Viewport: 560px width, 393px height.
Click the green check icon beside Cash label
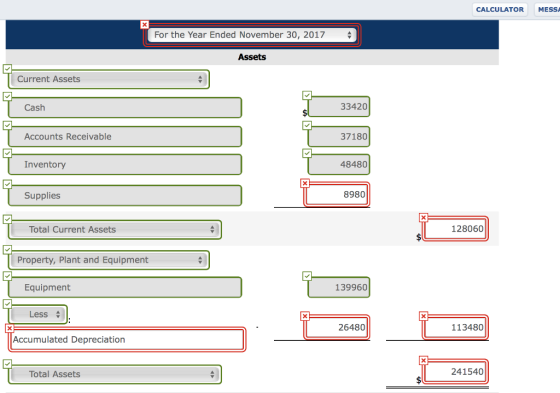(x=7, y=96)
